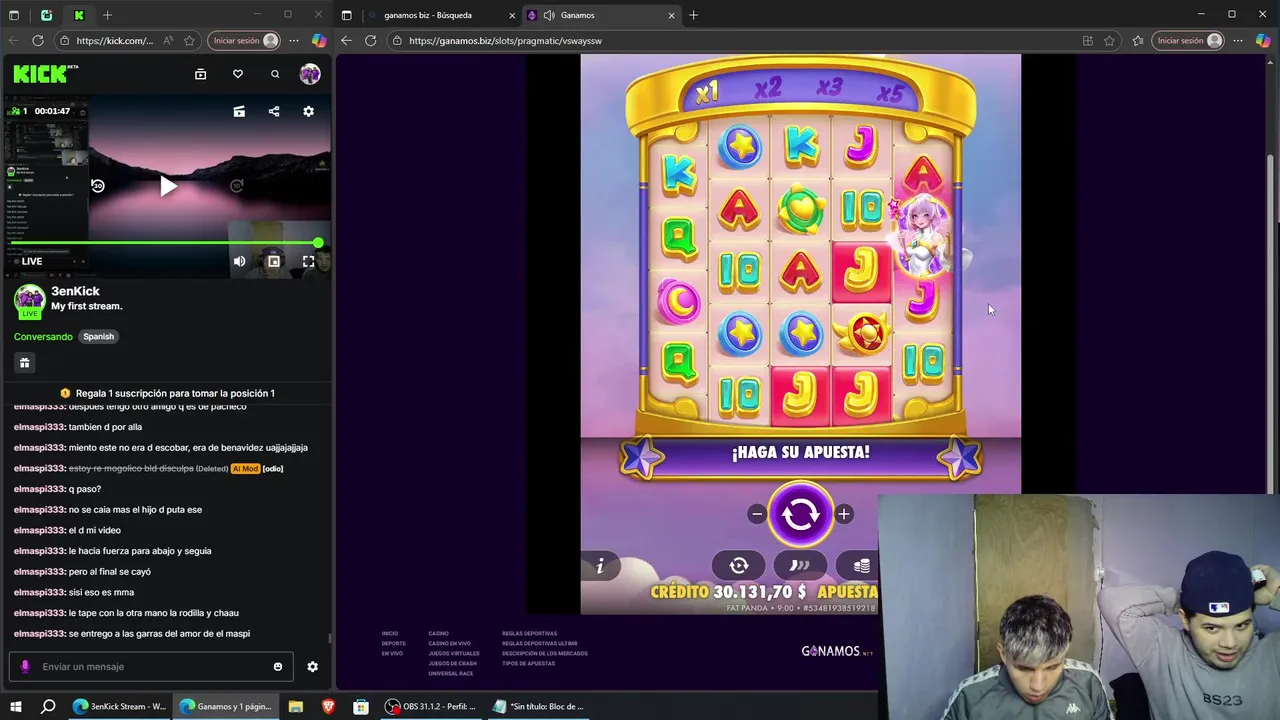This screenshot has width=1280, height=720.
Task: Open tab actions menu in Ganamos window
Action: click(347, 15)
